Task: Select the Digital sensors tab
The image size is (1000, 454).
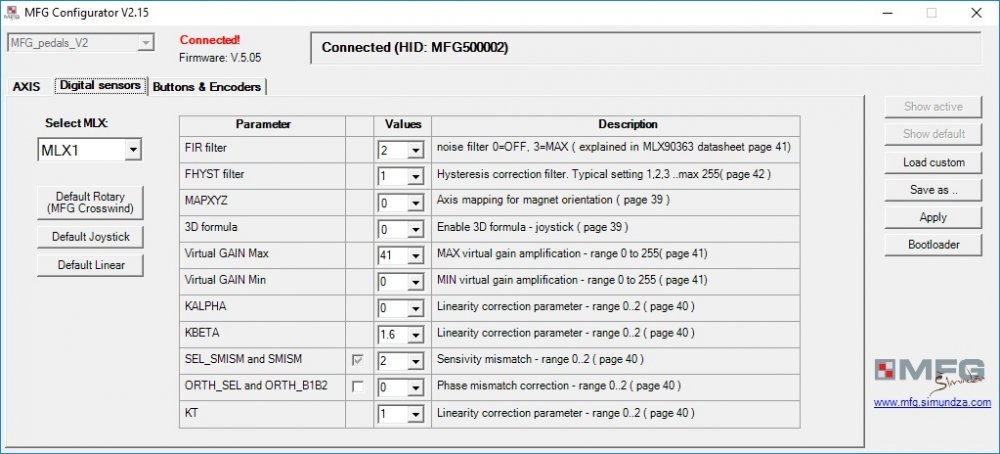Action: [100, 85]
